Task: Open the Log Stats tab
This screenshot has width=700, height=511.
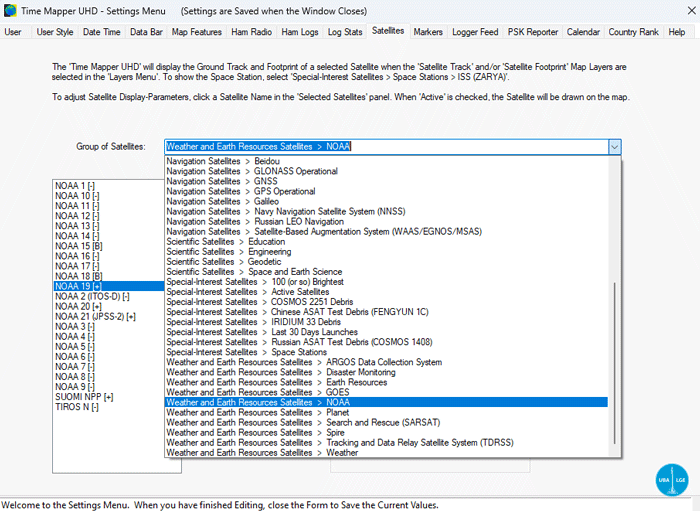Action: coord(345,32)
